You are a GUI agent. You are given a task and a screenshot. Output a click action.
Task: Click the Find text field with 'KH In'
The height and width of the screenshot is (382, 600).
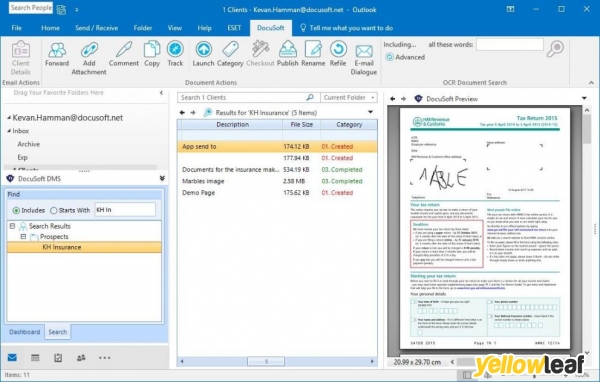pyautogui.click(x=125, y=210)
